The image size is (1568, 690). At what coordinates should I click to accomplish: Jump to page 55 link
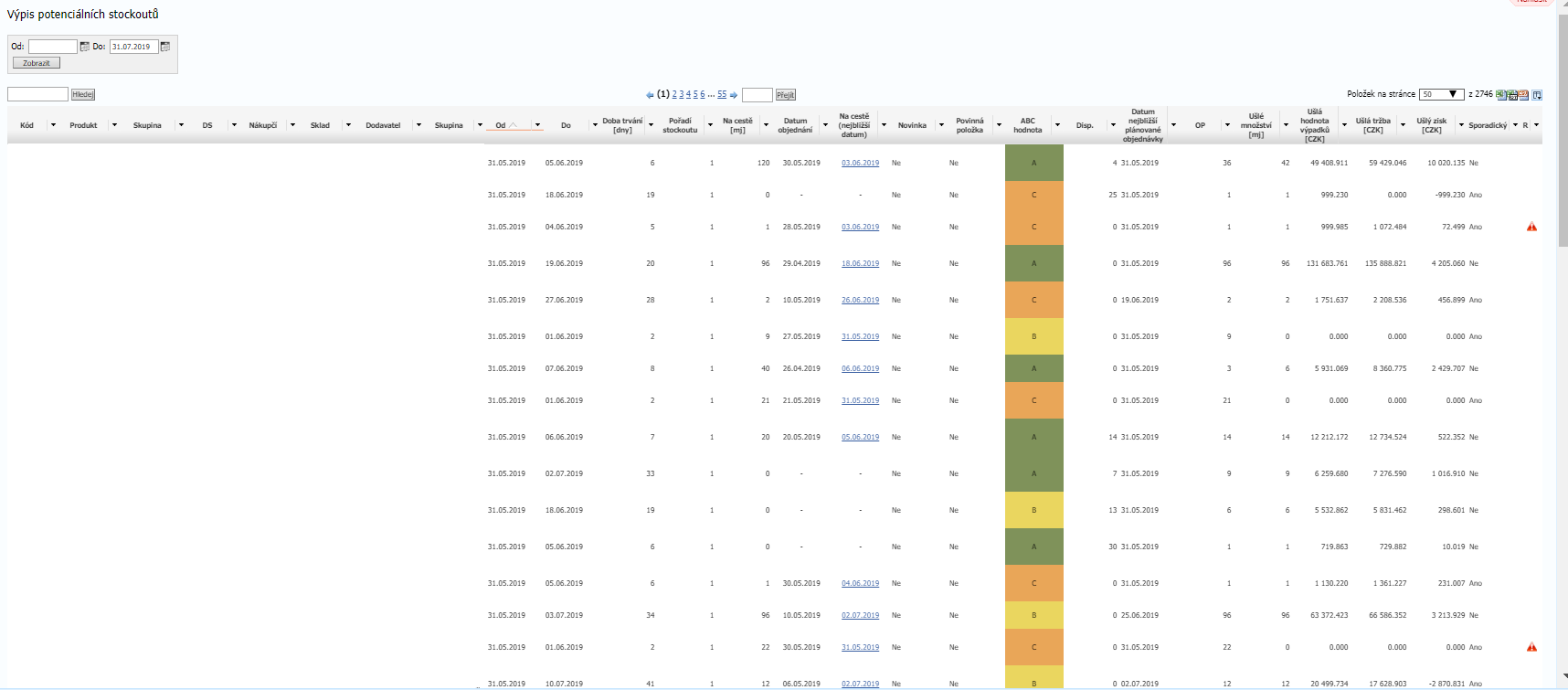tap(722, 94)
